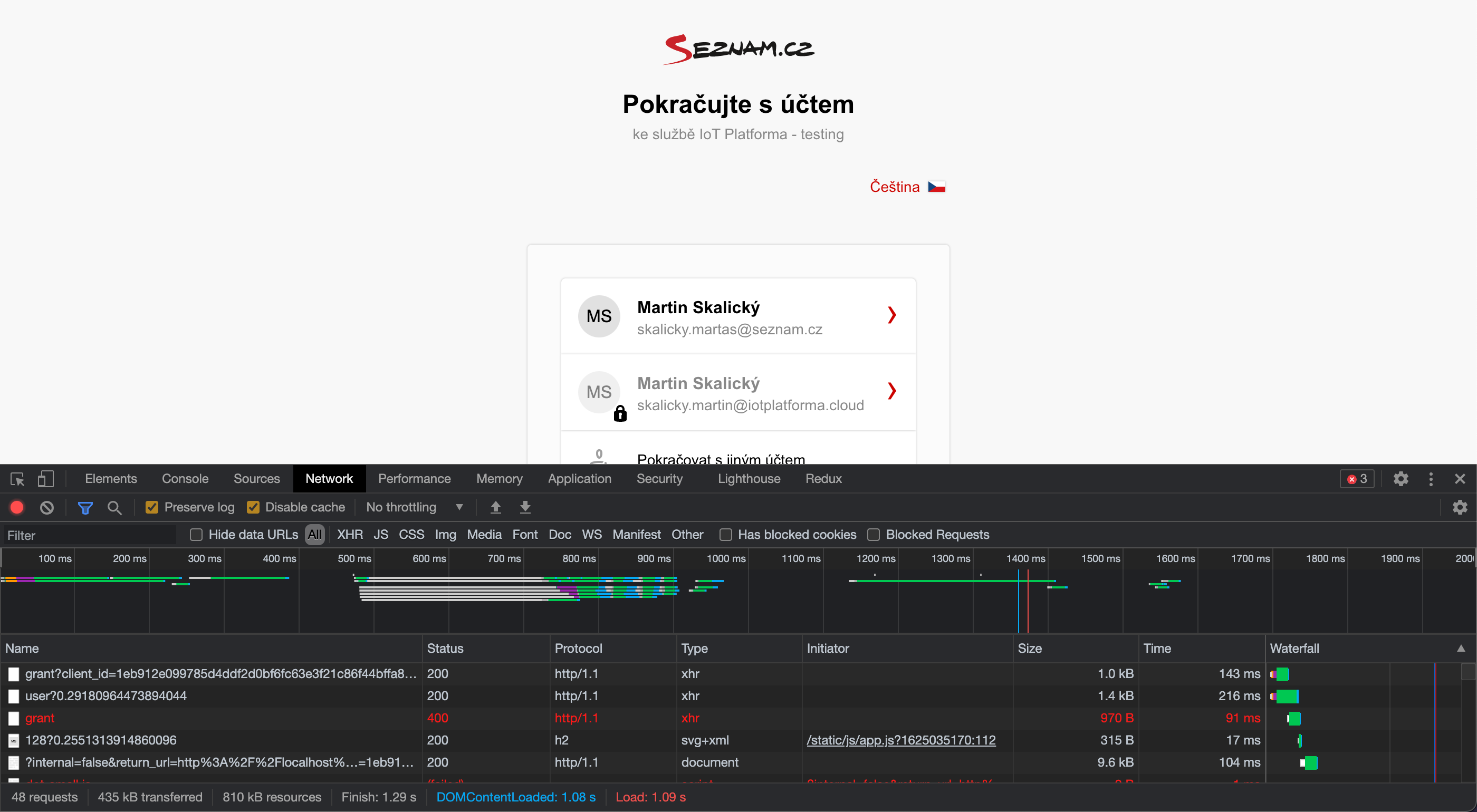The height and width of the screenshot is (812, 1477).
Task: Stop recording network log
Action: [17, 508]
